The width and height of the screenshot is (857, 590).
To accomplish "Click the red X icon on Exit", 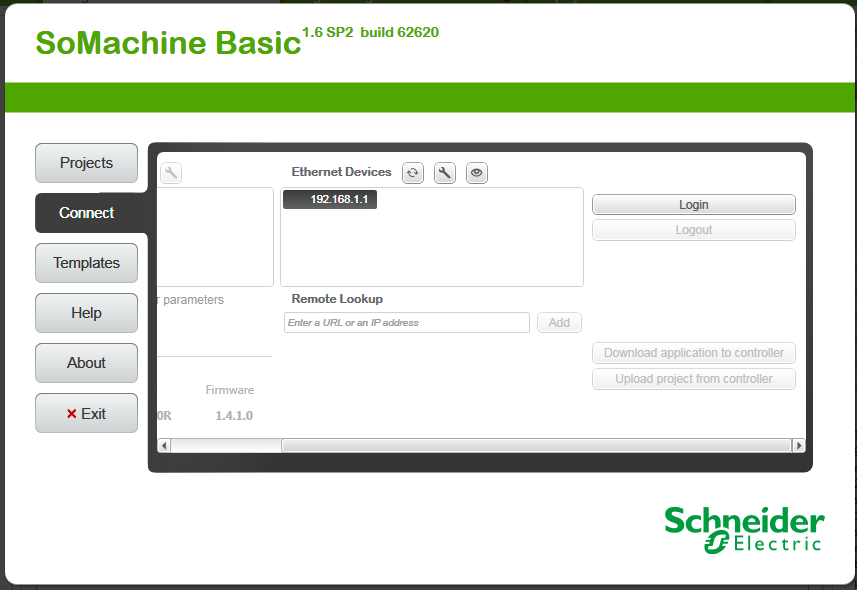I will click(x=70, y=413).
